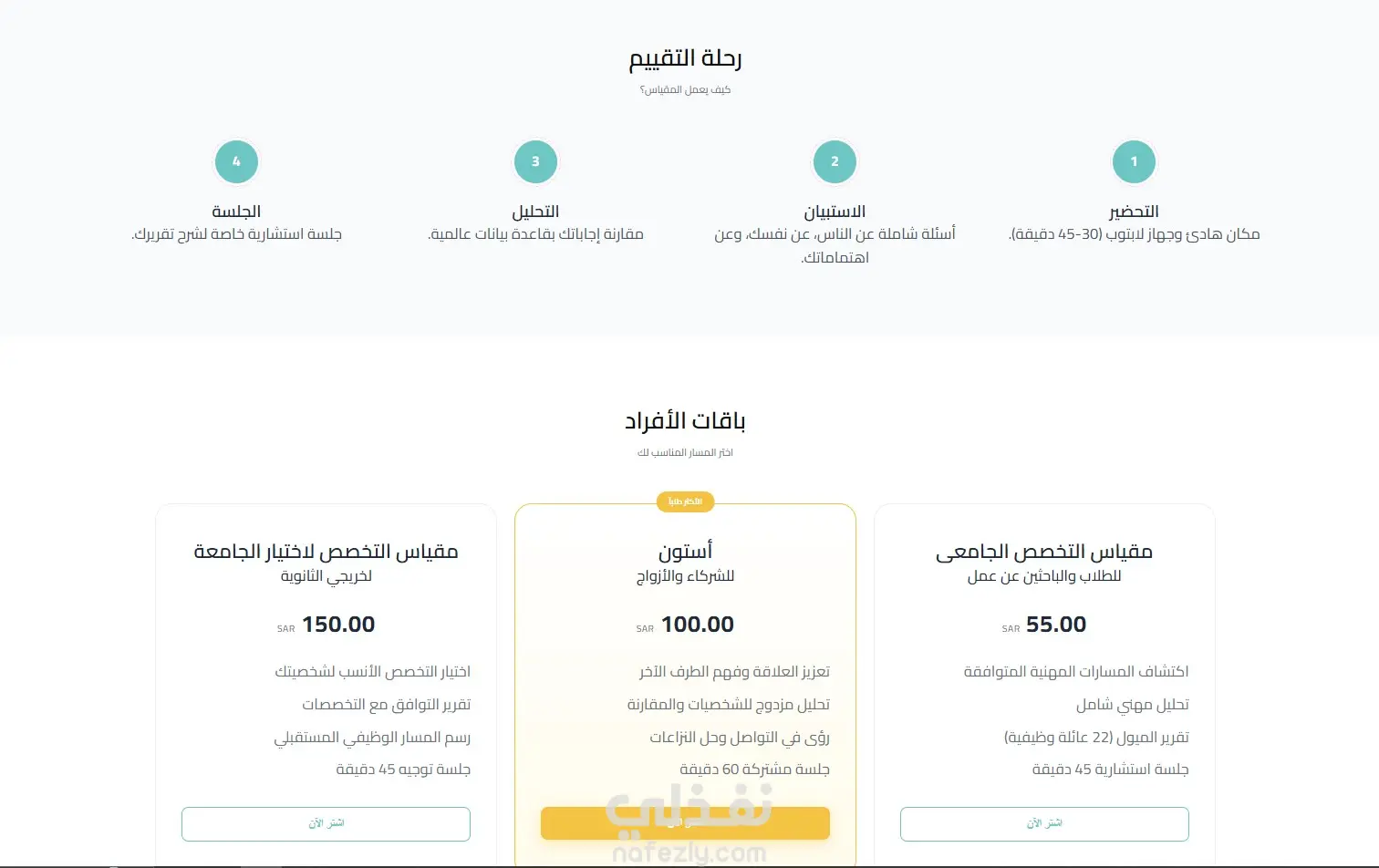The height and width of the screenshot is (868, 1379).
Task: Click the 'تقرير الميول (22 عائلة وظيفية)' feature
Action: (x=1096, y=737)
